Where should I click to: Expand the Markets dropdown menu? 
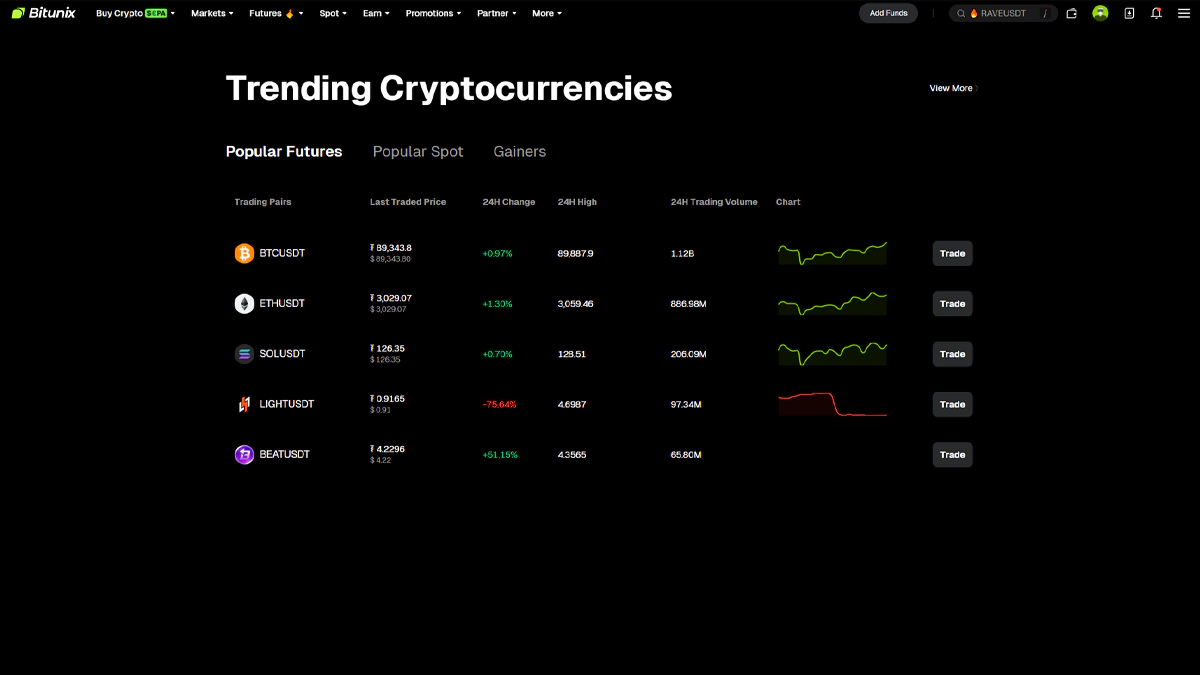(212, 13)
